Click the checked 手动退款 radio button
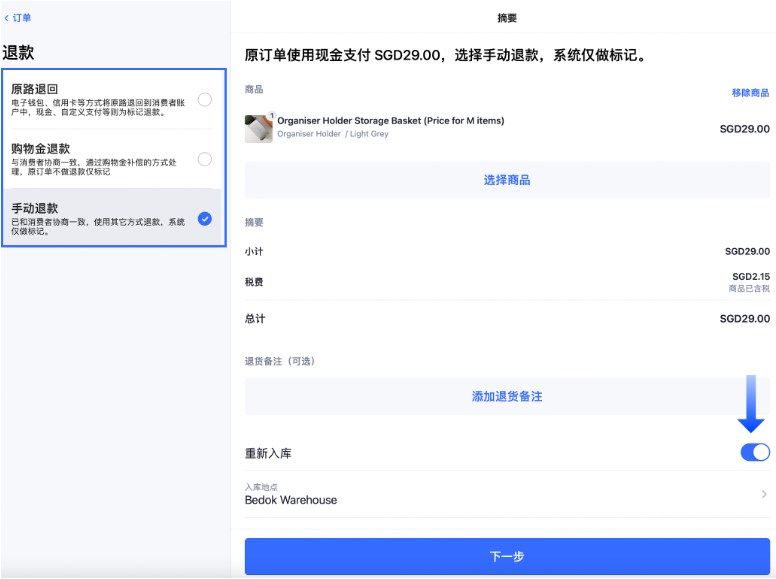The width and height of the screenshot is (776, 579). tap(204, 219)
